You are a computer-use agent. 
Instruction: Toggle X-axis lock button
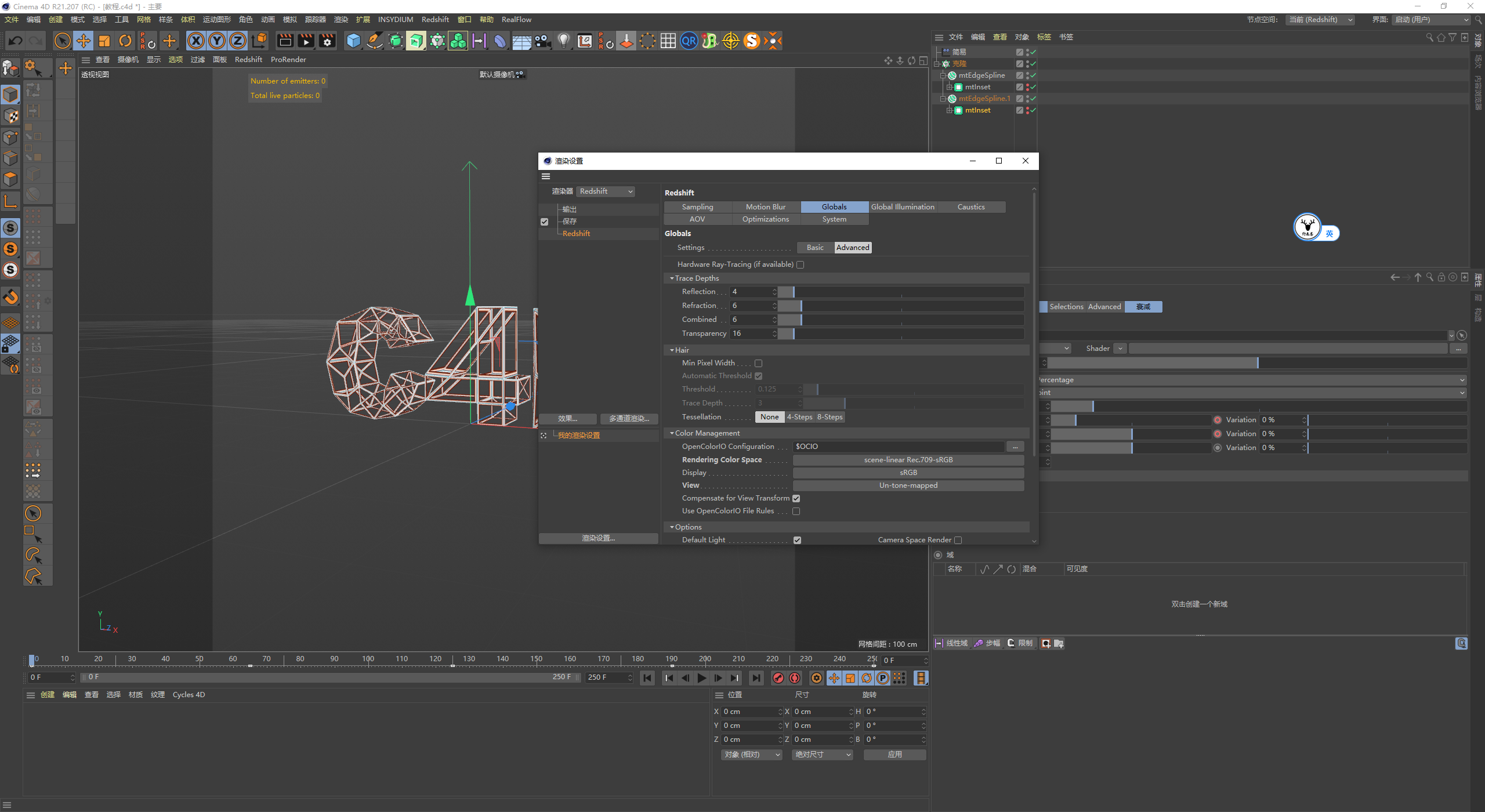[196, 41]
